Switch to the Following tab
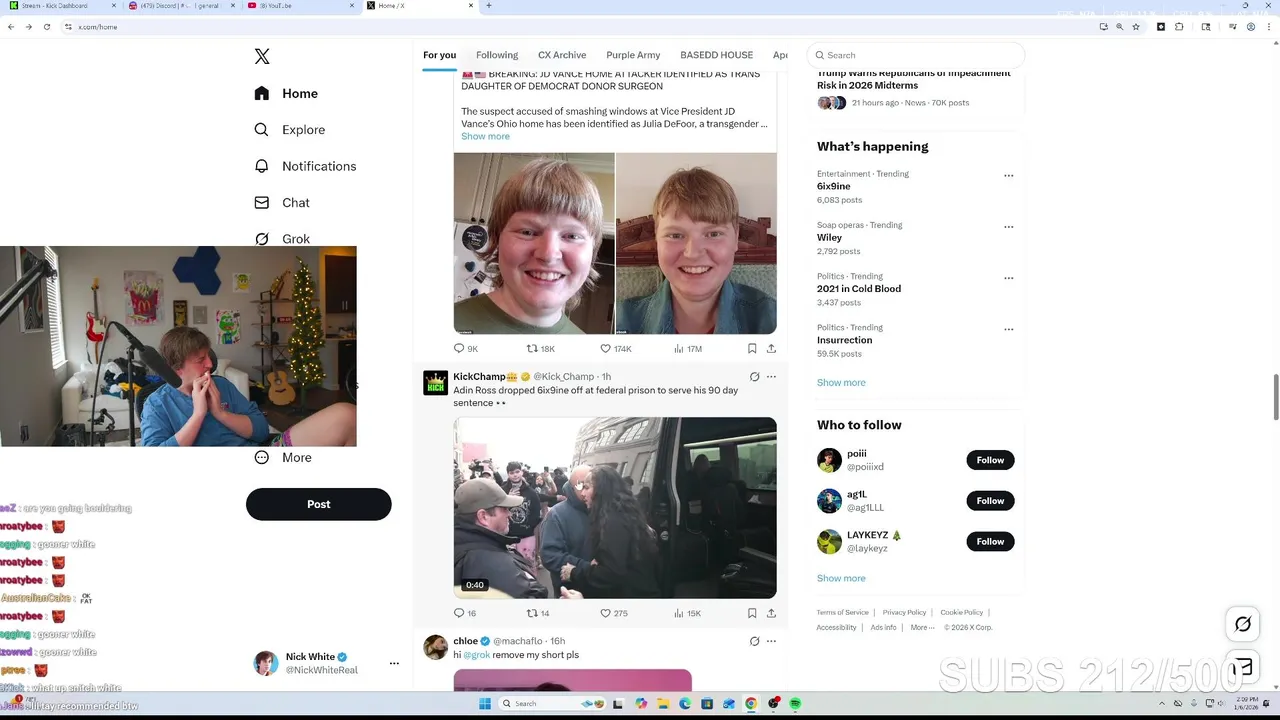 pyautogui.click(x=497, y=55)
